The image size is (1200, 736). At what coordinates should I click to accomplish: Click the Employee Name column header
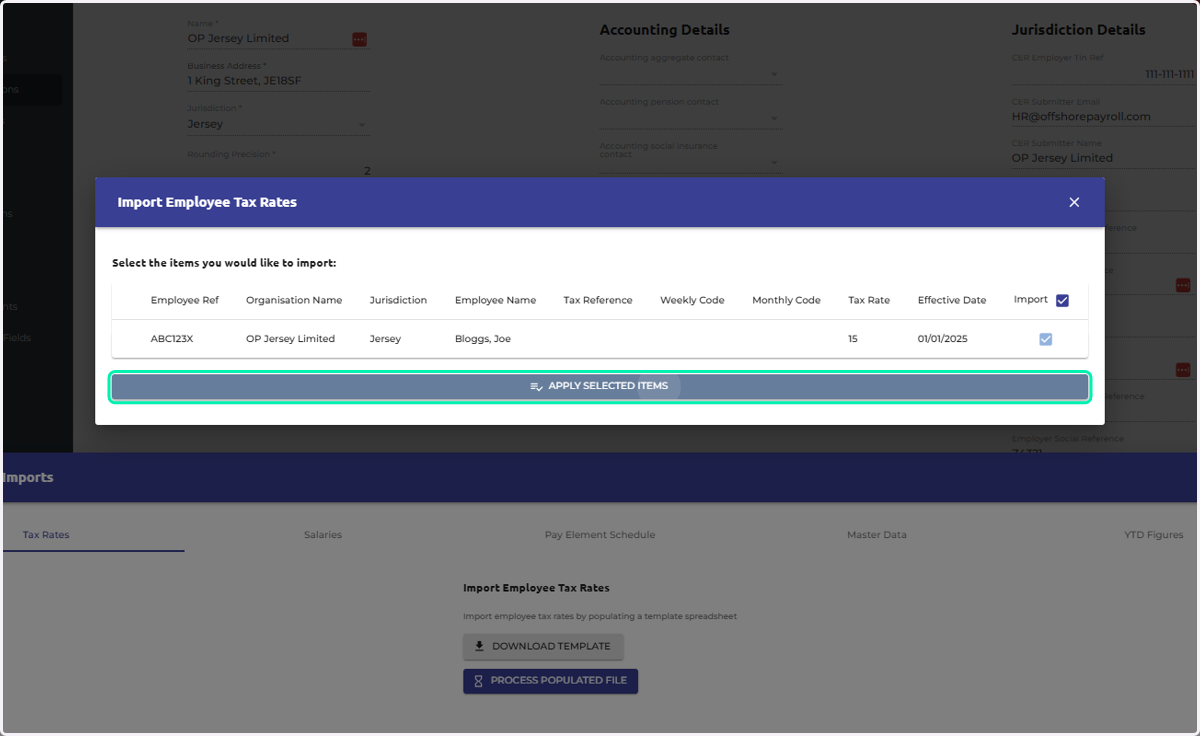point(495,300)
